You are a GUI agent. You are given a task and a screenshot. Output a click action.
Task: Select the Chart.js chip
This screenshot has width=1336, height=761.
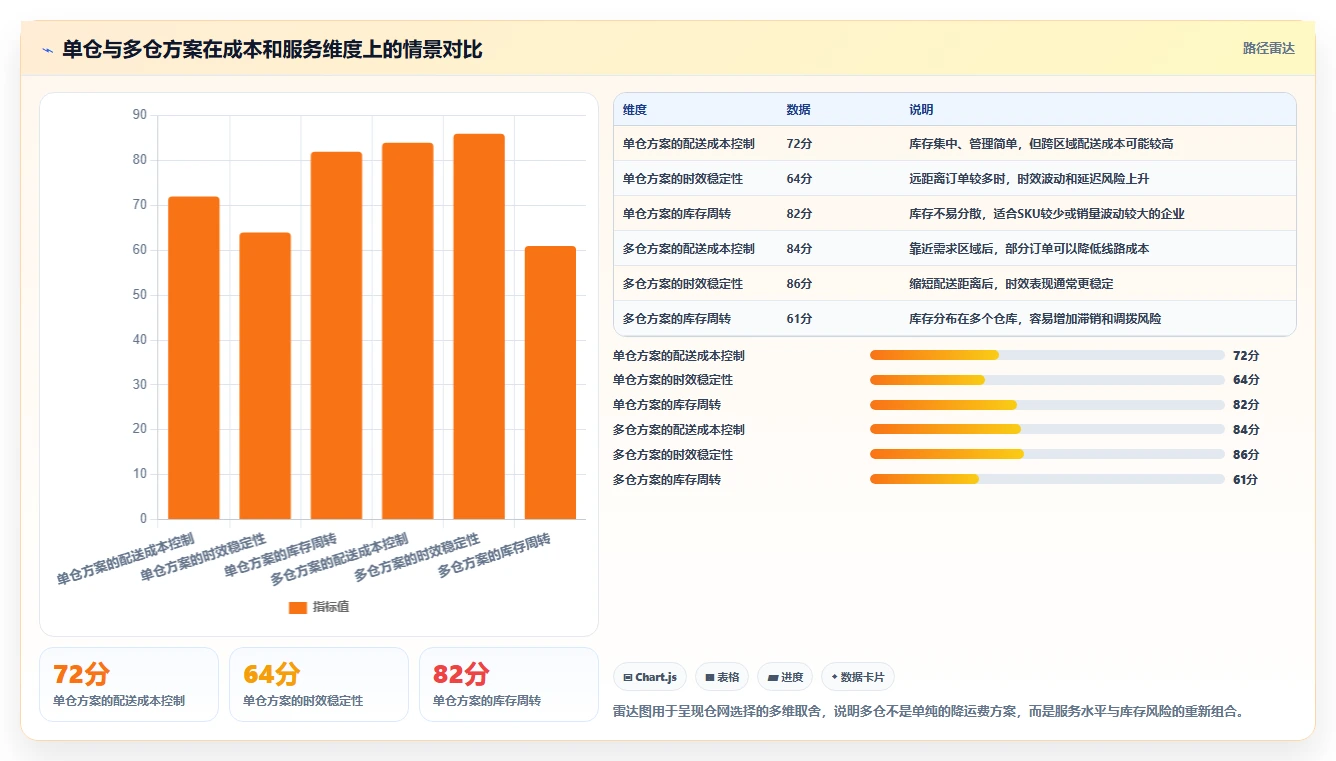coord(649,677)
